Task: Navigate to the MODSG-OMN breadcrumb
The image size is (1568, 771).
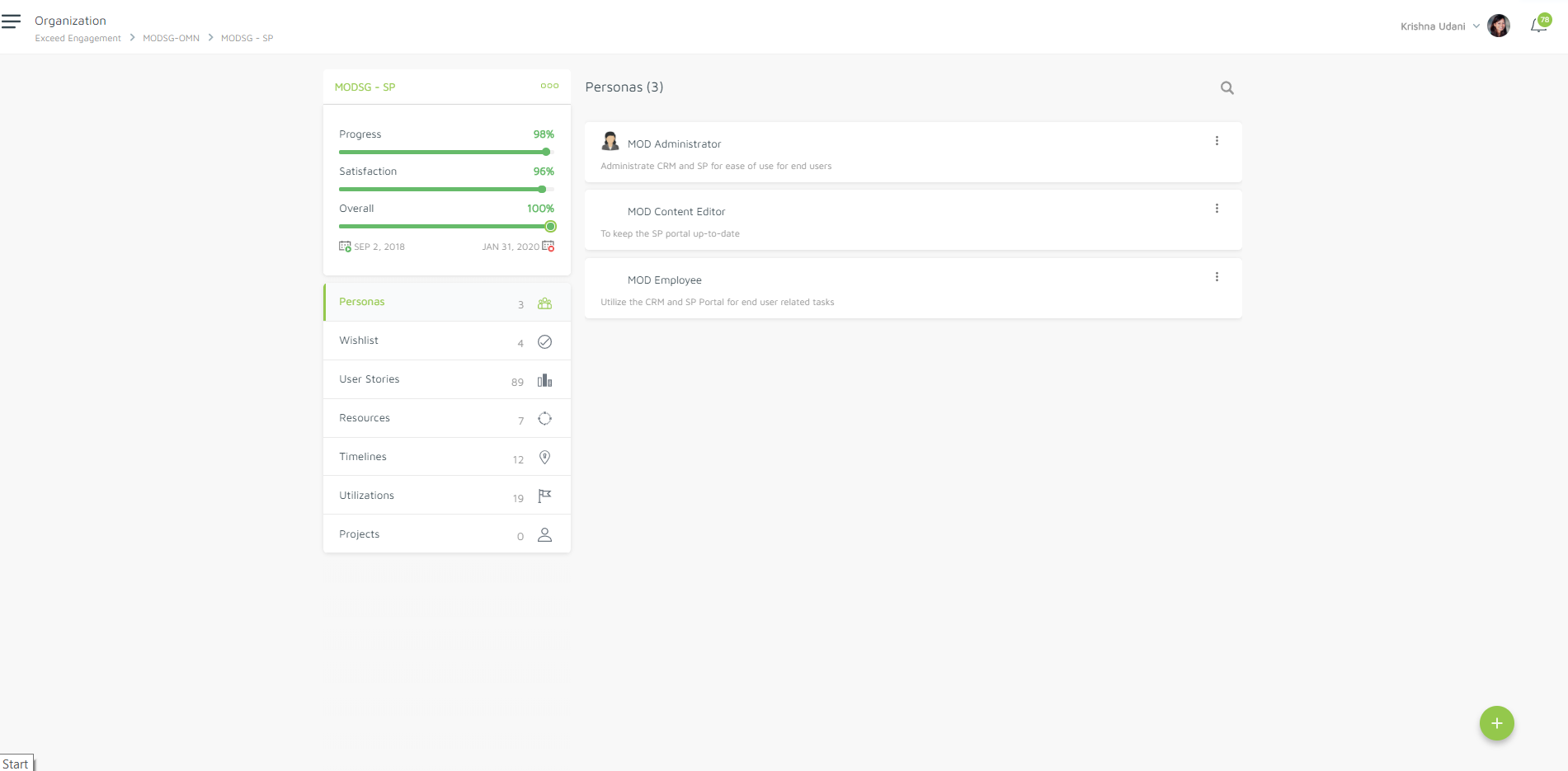Action: click(x=170, y=38)
